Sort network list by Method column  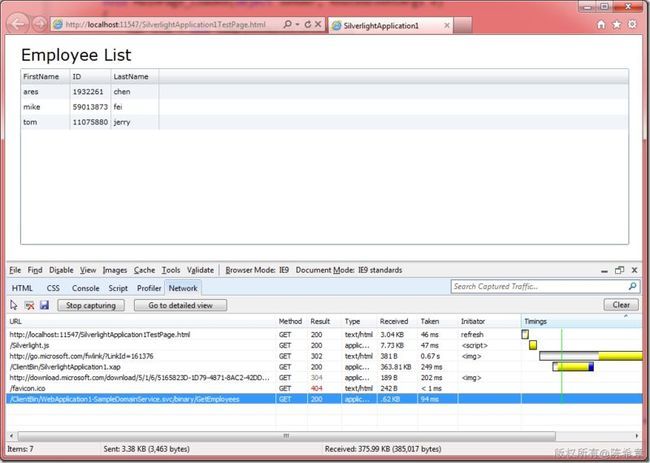[x=291, y=321]
